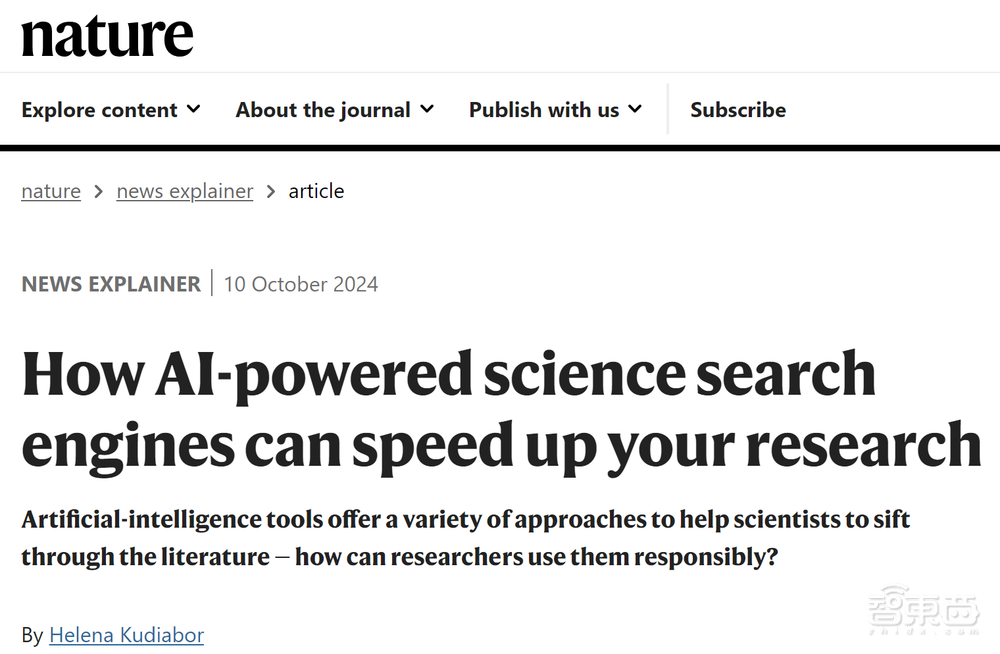1000x654 pixels.
Task: Click the 智东西 watermark logo
Action: tap(923, 614)
